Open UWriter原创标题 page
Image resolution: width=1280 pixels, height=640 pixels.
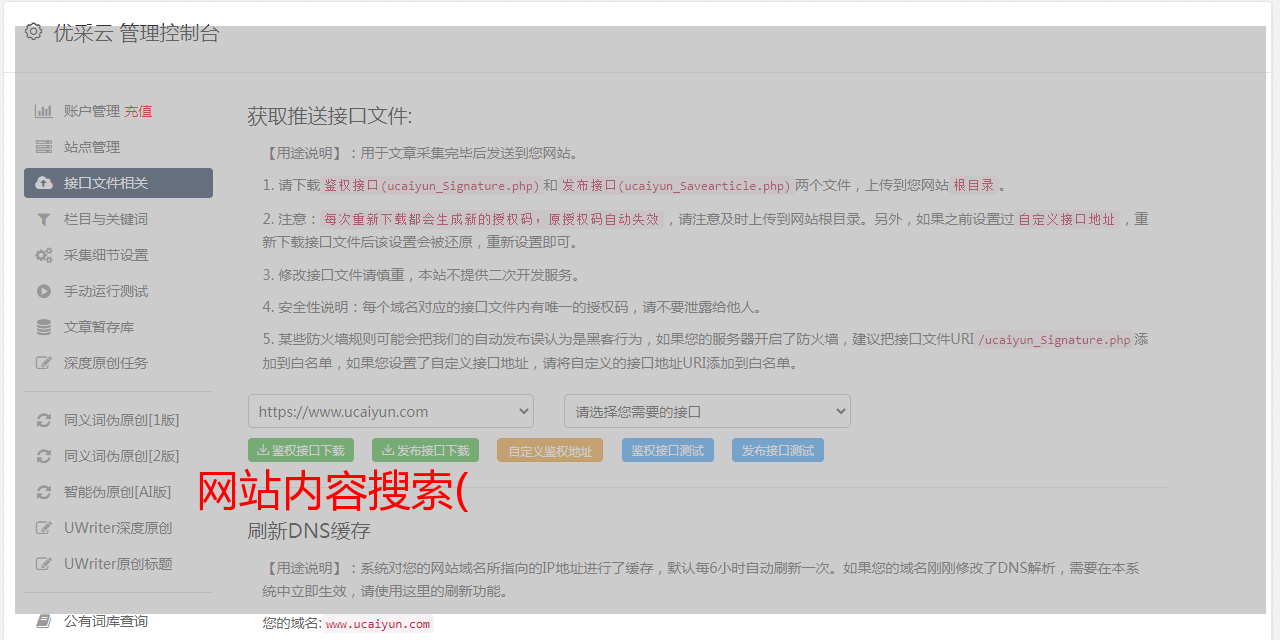click(x=118, y=564)
